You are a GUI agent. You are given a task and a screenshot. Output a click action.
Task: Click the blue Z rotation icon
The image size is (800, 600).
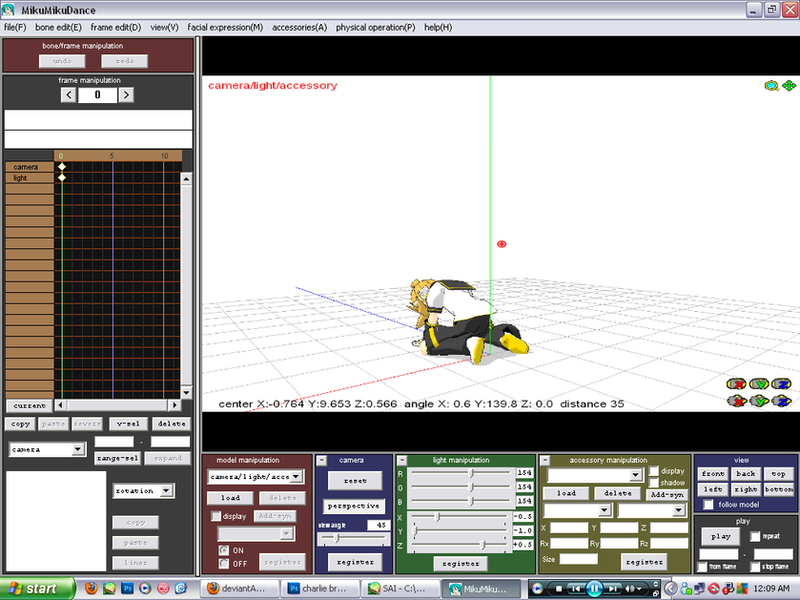781,384
